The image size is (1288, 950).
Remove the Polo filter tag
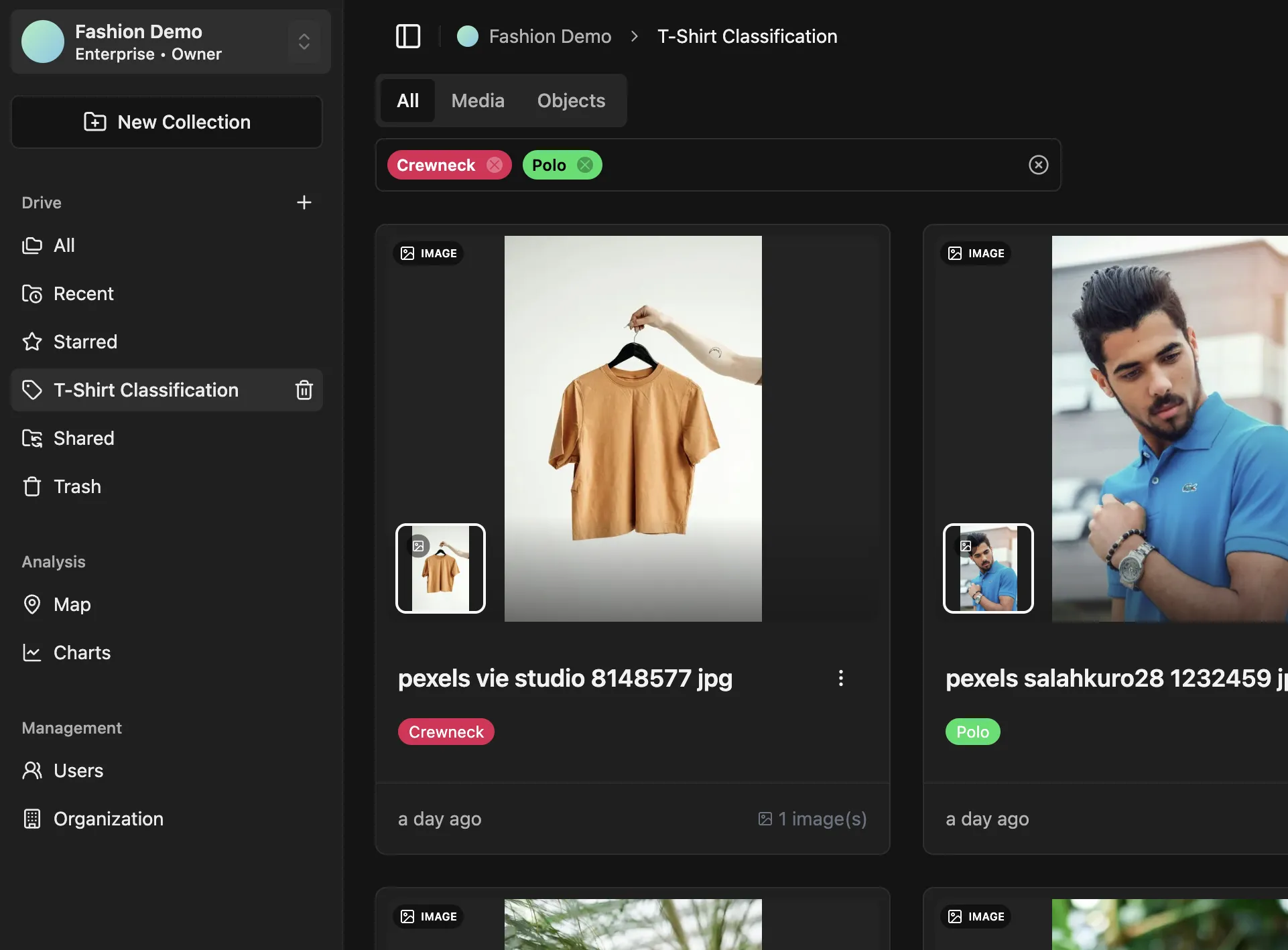[x=585, y=165]
